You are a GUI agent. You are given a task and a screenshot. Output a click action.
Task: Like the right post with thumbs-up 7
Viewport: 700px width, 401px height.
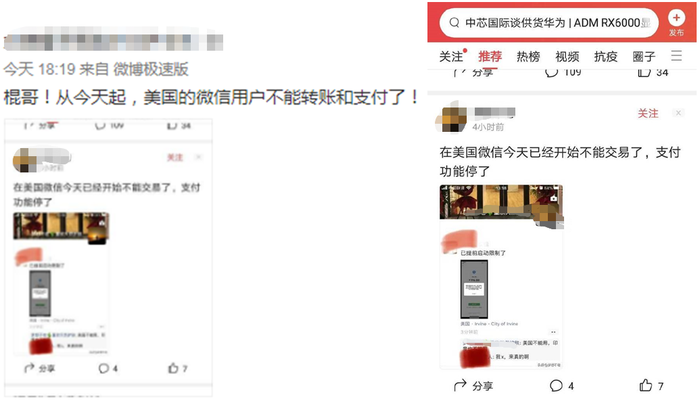pos(646,385)
